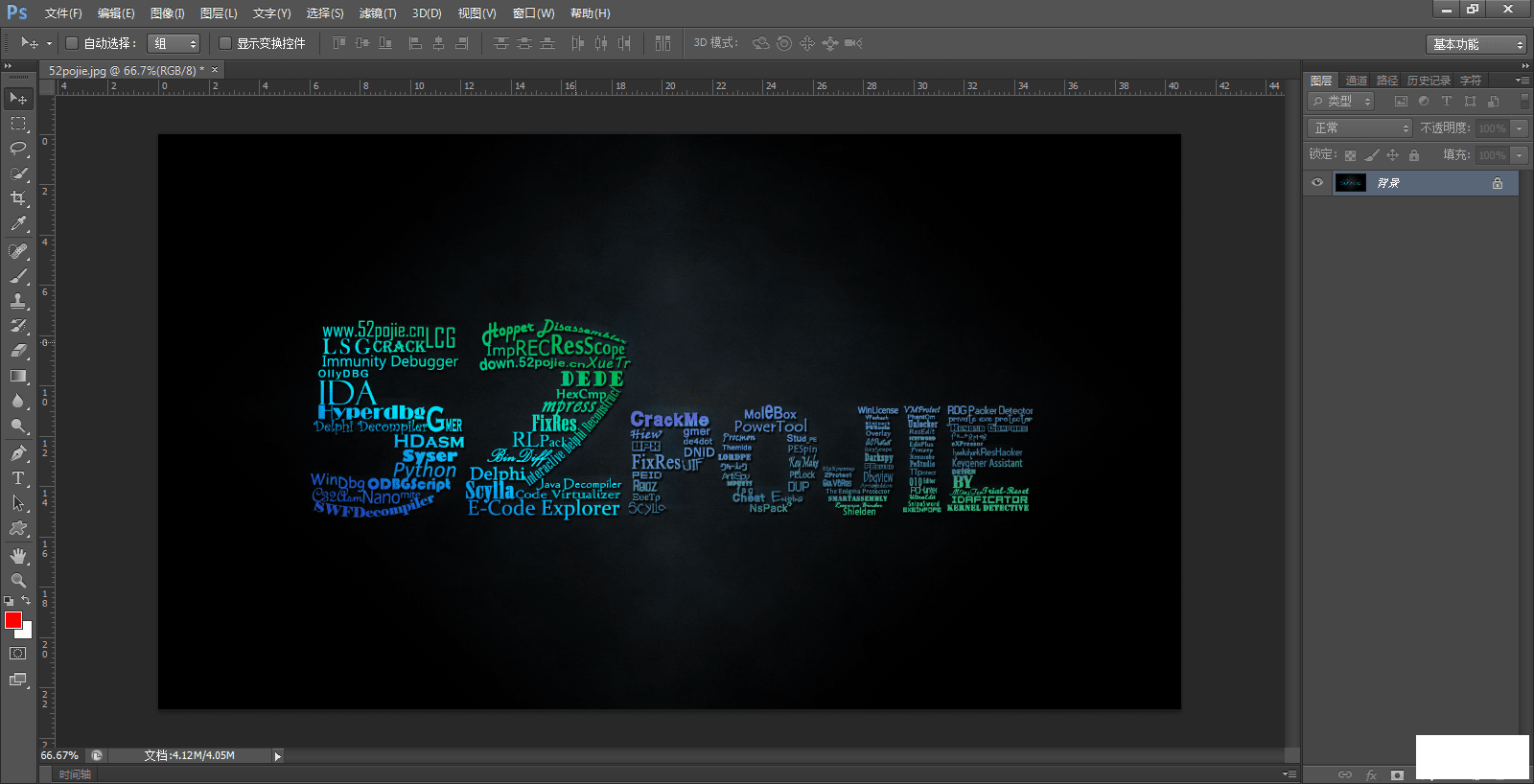Swap foreground and background colors
This screenshot has width=1534, height=784.
(26, 601)
